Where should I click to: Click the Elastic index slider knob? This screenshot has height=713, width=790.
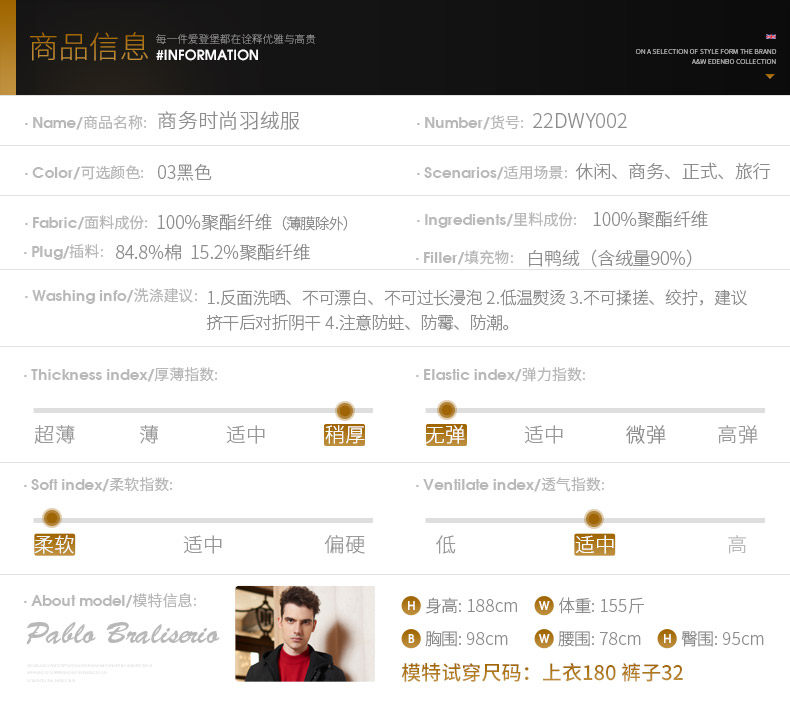tap(446, 410)
